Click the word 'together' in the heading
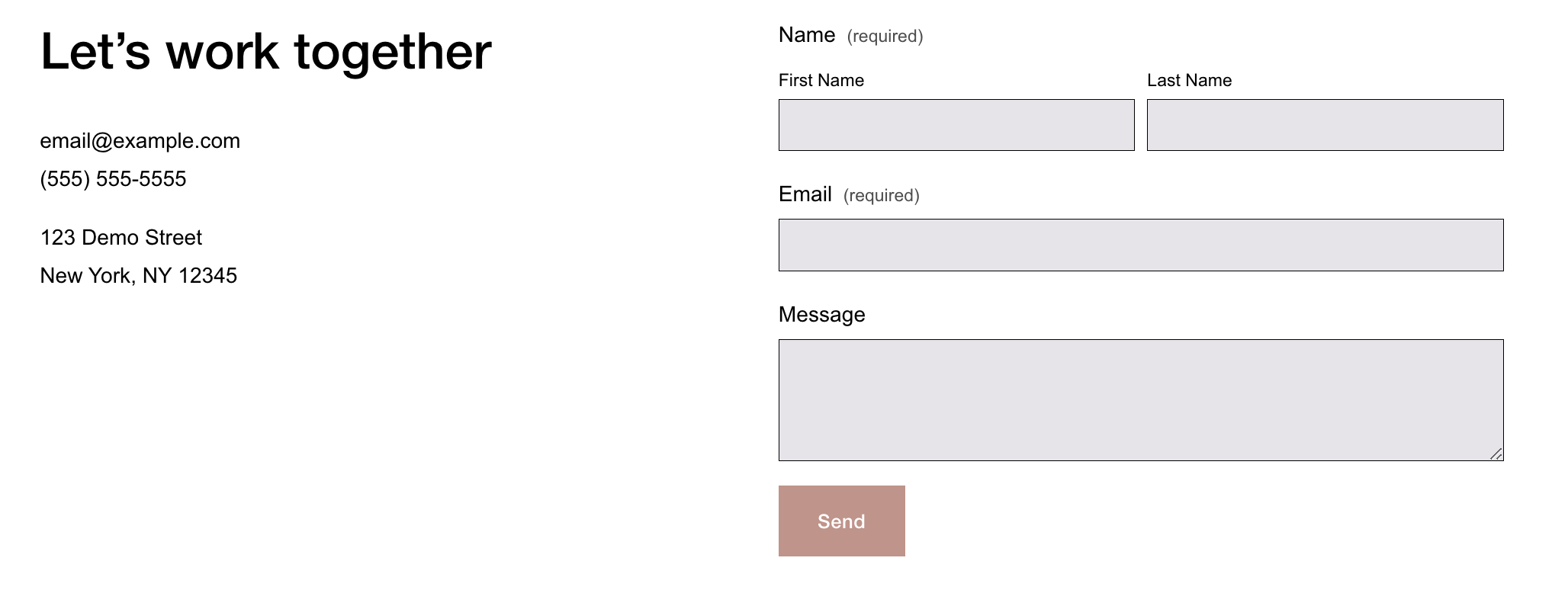 [x=392, y=52]
